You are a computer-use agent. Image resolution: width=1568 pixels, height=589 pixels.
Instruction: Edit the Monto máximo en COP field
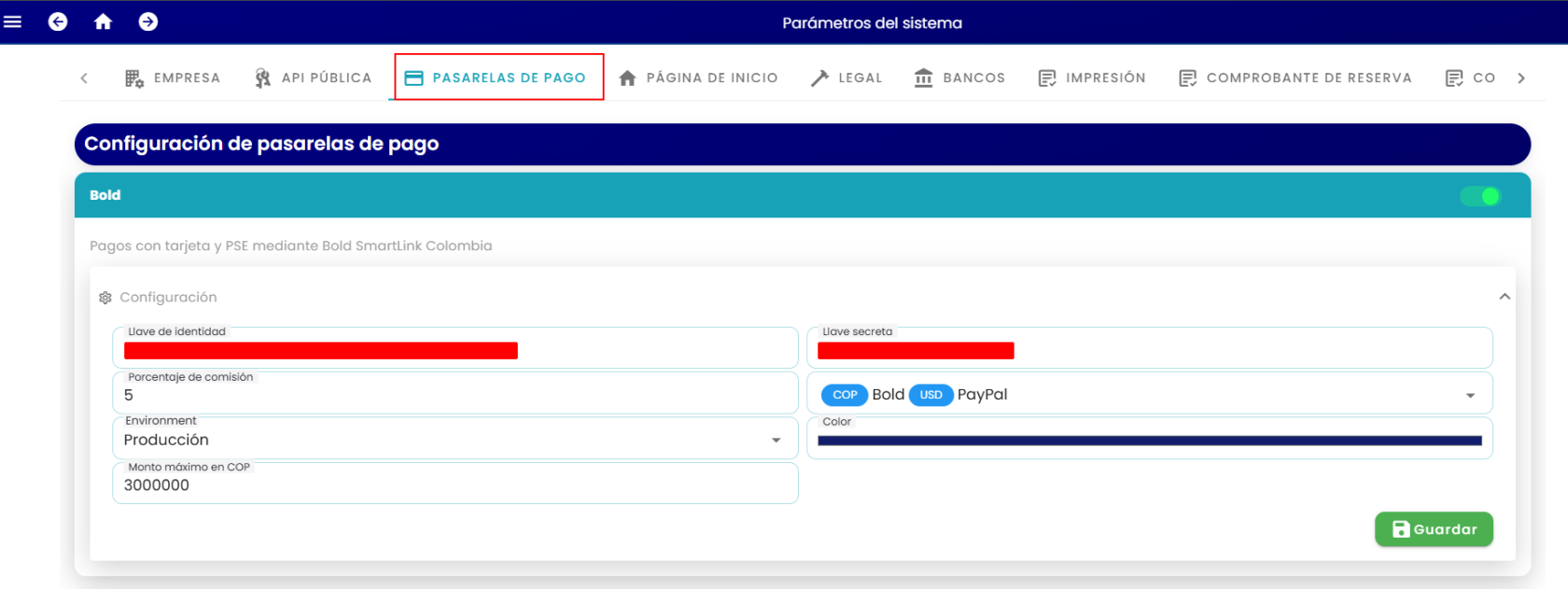pos(455,484)
